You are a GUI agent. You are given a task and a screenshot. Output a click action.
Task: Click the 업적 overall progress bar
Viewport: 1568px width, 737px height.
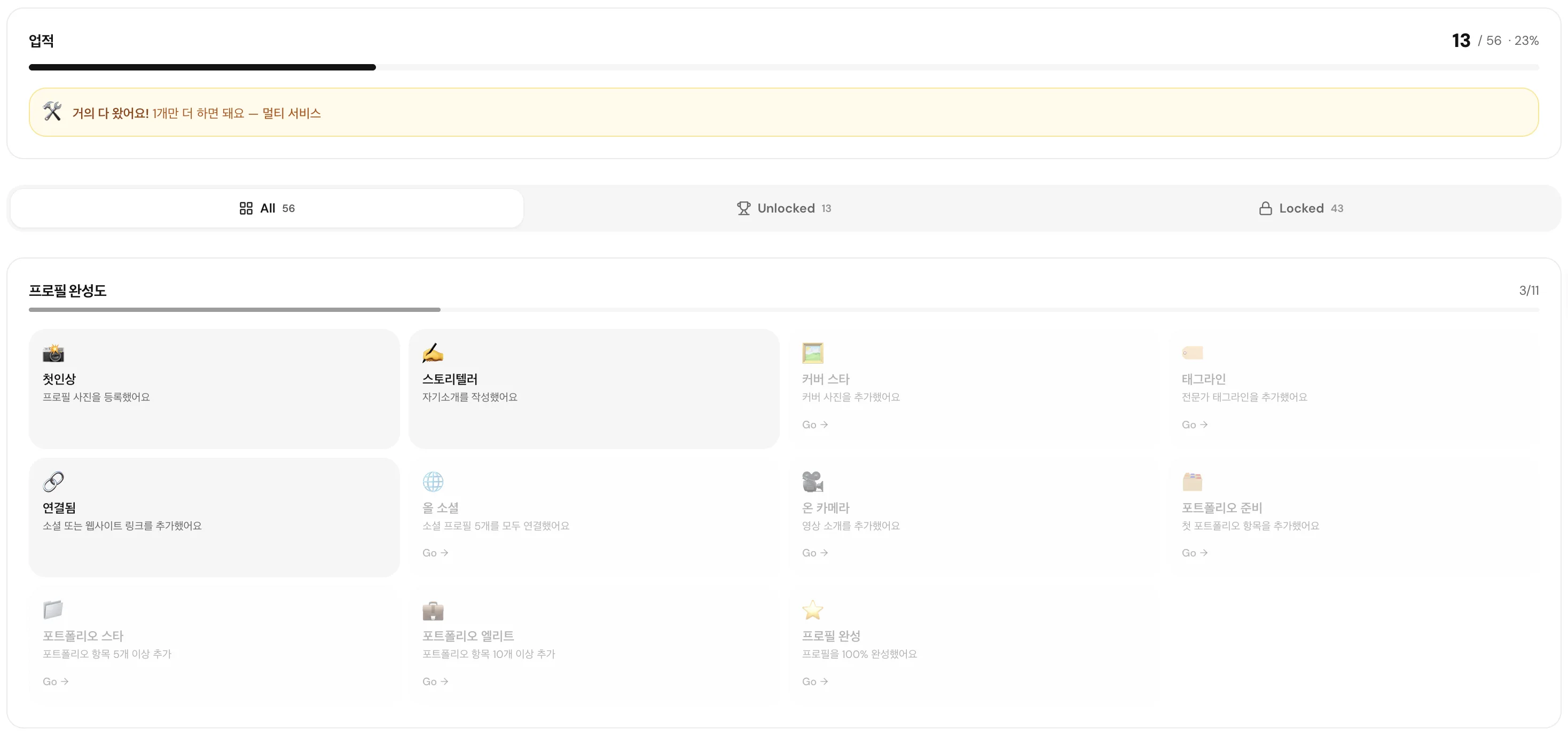pos(783,67)
